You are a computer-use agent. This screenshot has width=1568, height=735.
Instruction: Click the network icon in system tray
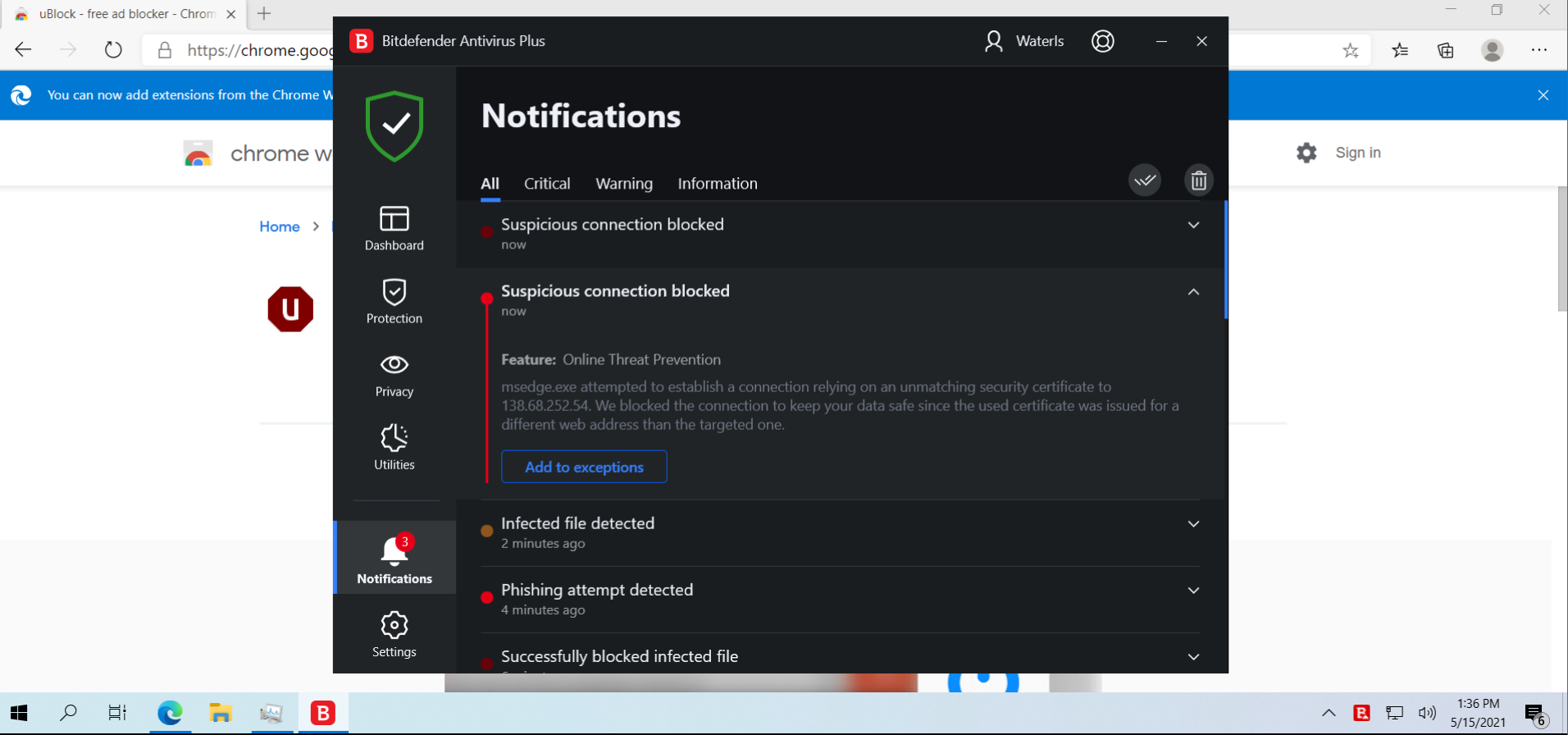coord(1394,714)
